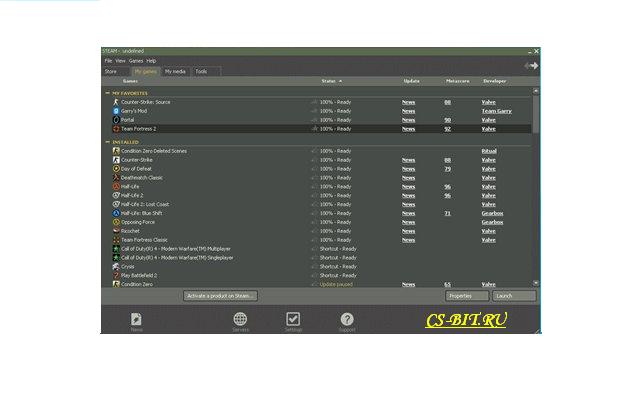Toggle favorite star for Counter-Strike: Source

(x=314, y=102)
